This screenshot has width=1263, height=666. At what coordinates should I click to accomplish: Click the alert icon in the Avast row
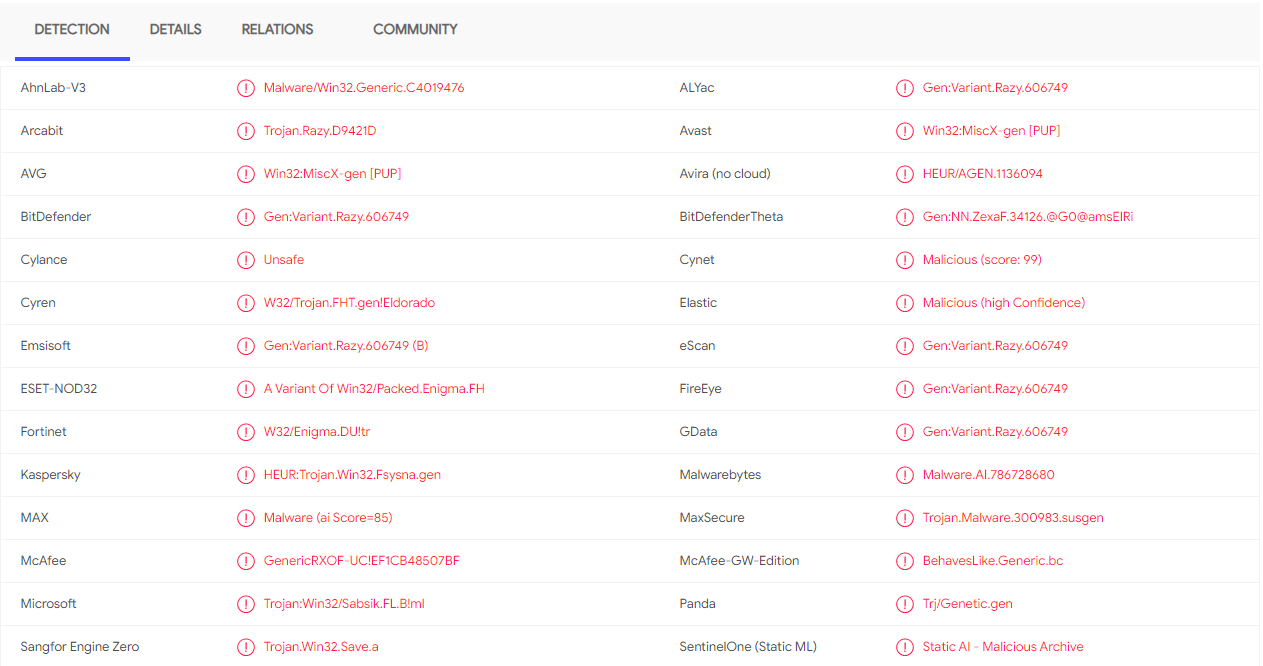pyautogui.click(x=905, y=131)
